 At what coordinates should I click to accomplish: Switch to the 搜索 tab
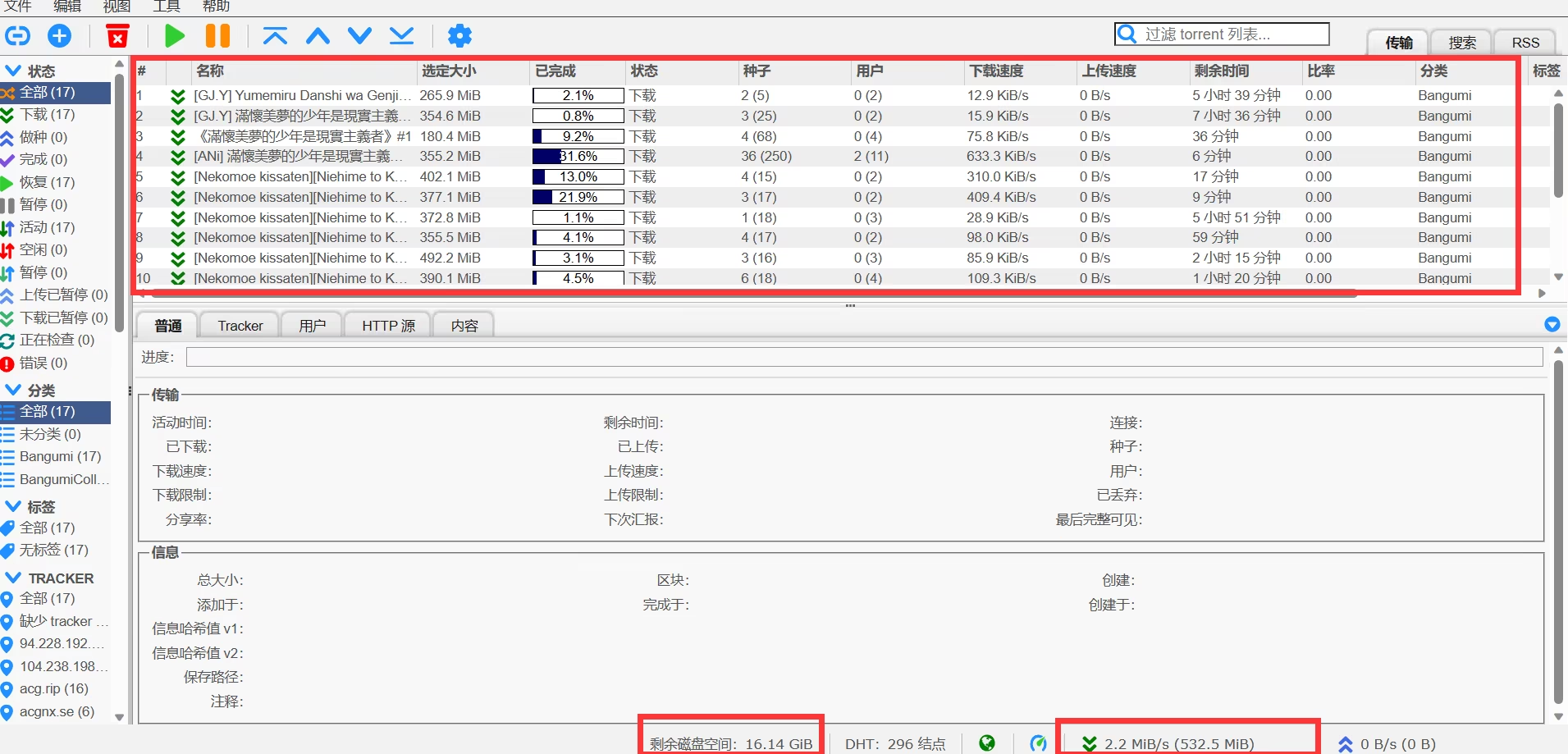[x=1461, y=43]
